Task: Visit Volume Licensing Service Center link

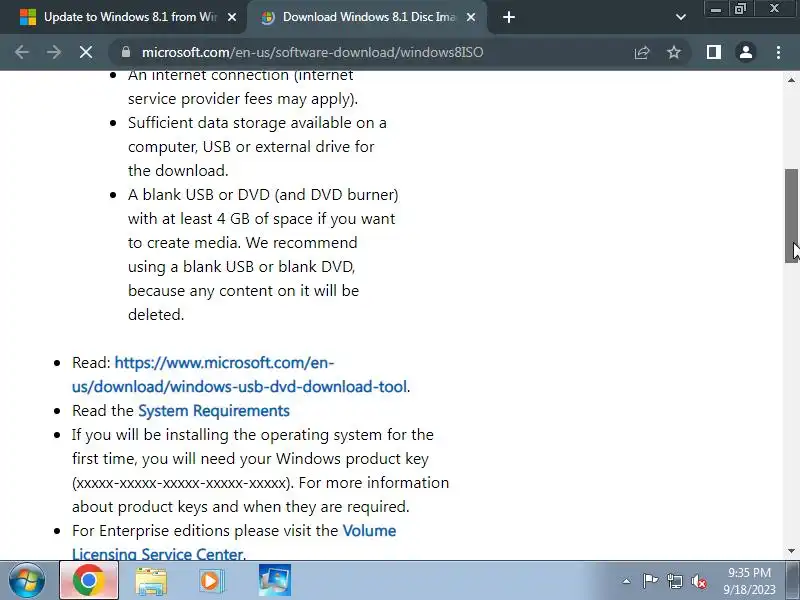Action: [234, 542]
